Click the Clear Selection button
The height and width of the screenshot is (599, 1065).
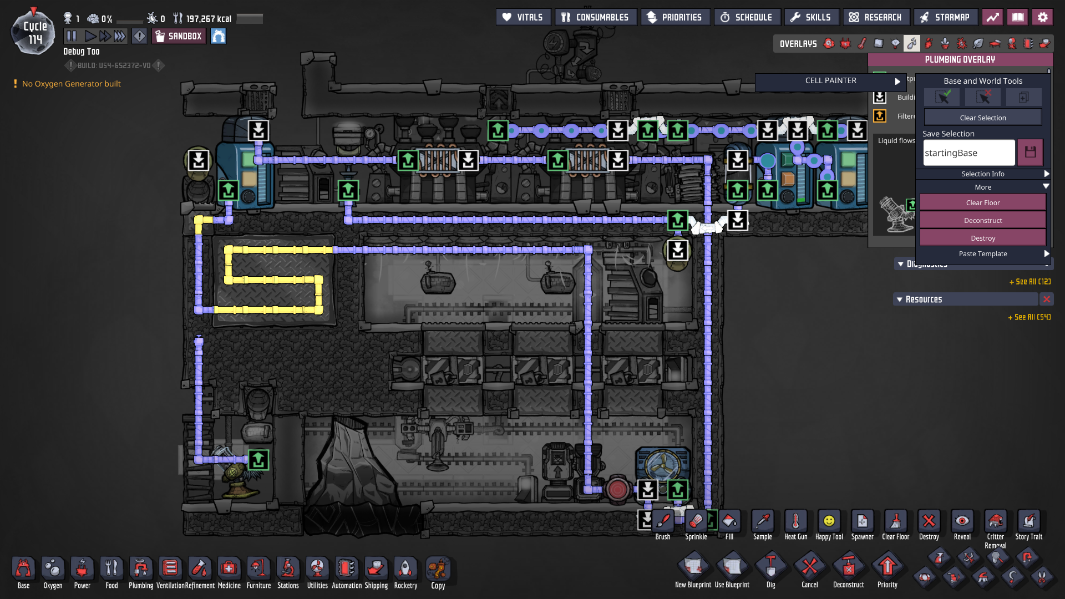point(983,117)
